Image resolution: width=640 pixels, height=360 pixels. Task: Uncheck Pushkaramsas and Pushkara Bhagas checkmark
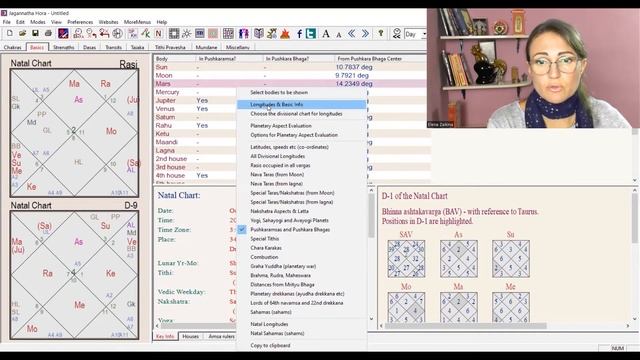coord(242,229)
